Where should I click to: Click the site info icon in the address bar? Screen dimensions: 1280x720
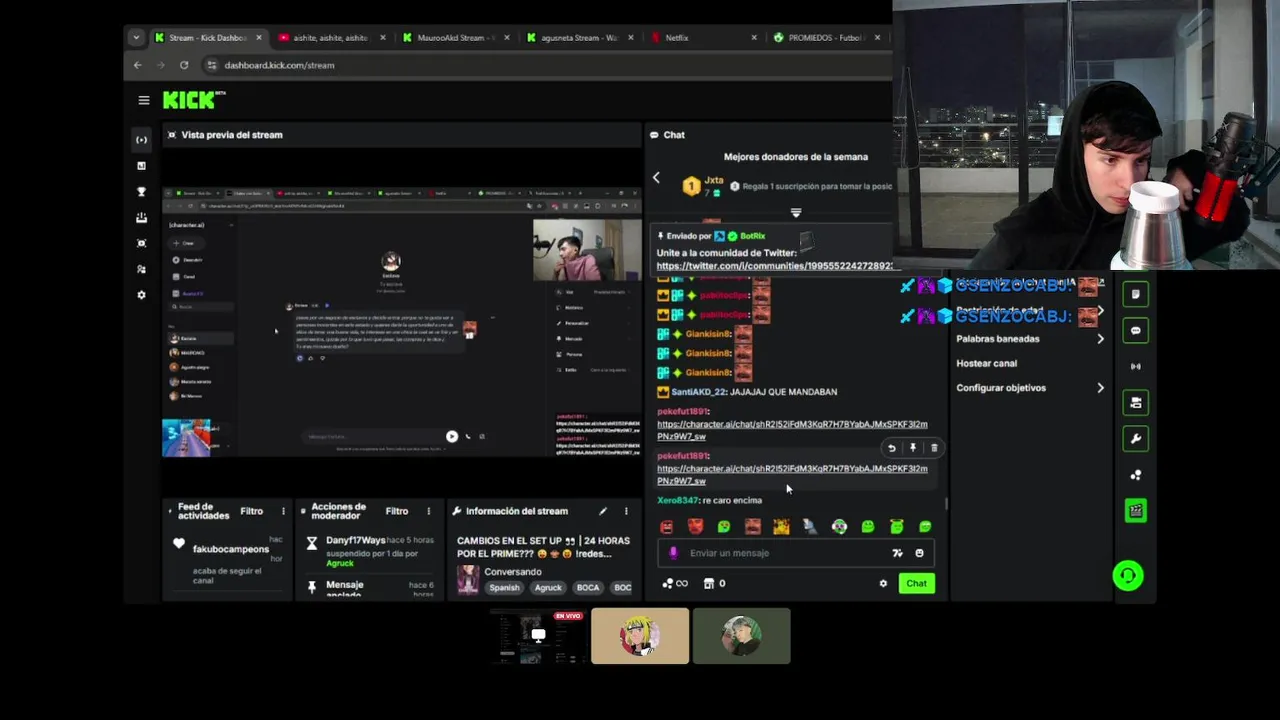(x=211, y=65)
